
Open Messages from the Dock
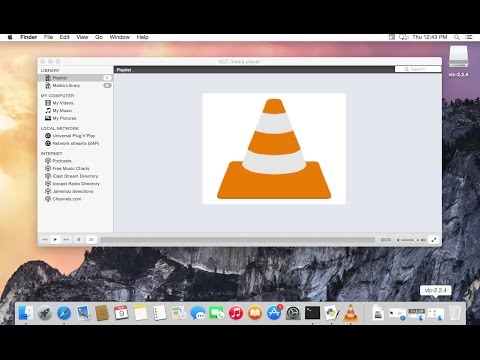[x=198, y=313]
